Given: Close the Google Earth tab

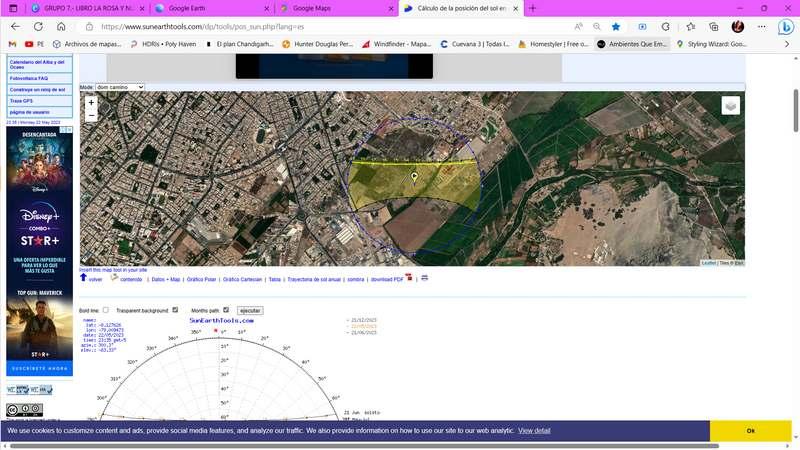Looking at the screenshot, I should tap(266, 9).
